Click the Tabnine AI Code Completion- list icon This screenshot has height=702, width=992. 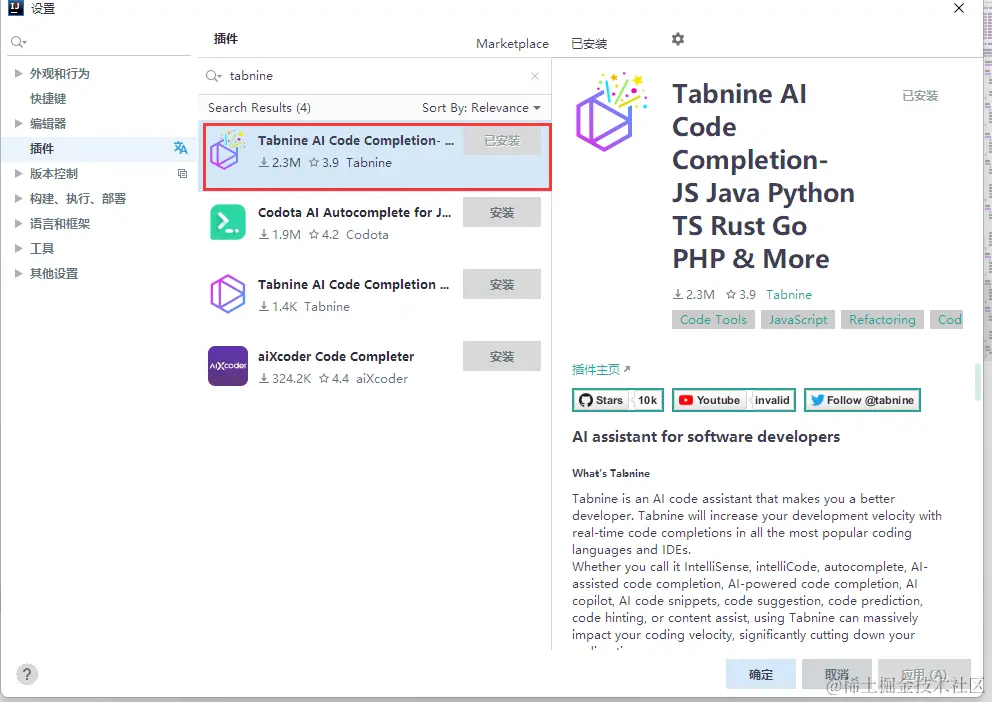click(228, 151)
